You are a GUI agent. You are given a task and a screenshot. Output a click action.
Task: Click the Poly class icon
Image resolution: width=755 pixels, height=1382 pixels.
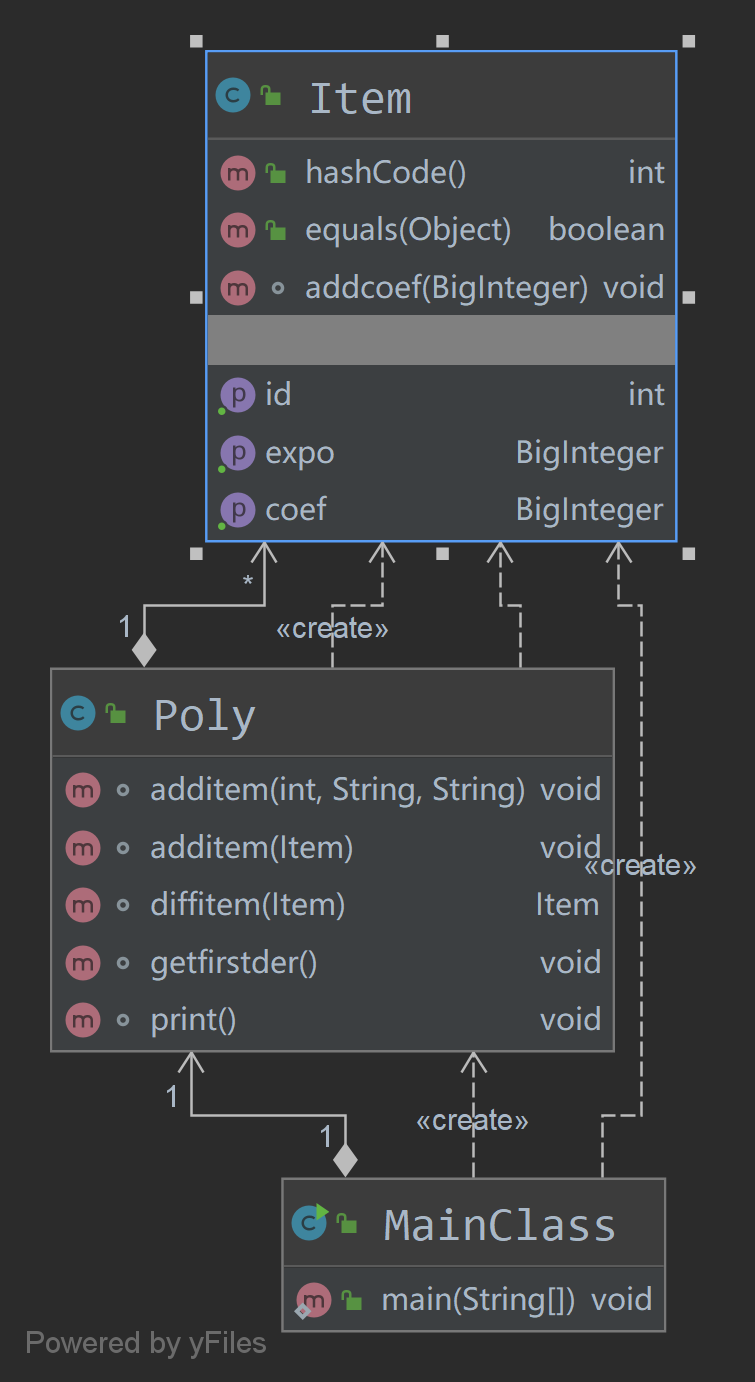tap(78, 714)
